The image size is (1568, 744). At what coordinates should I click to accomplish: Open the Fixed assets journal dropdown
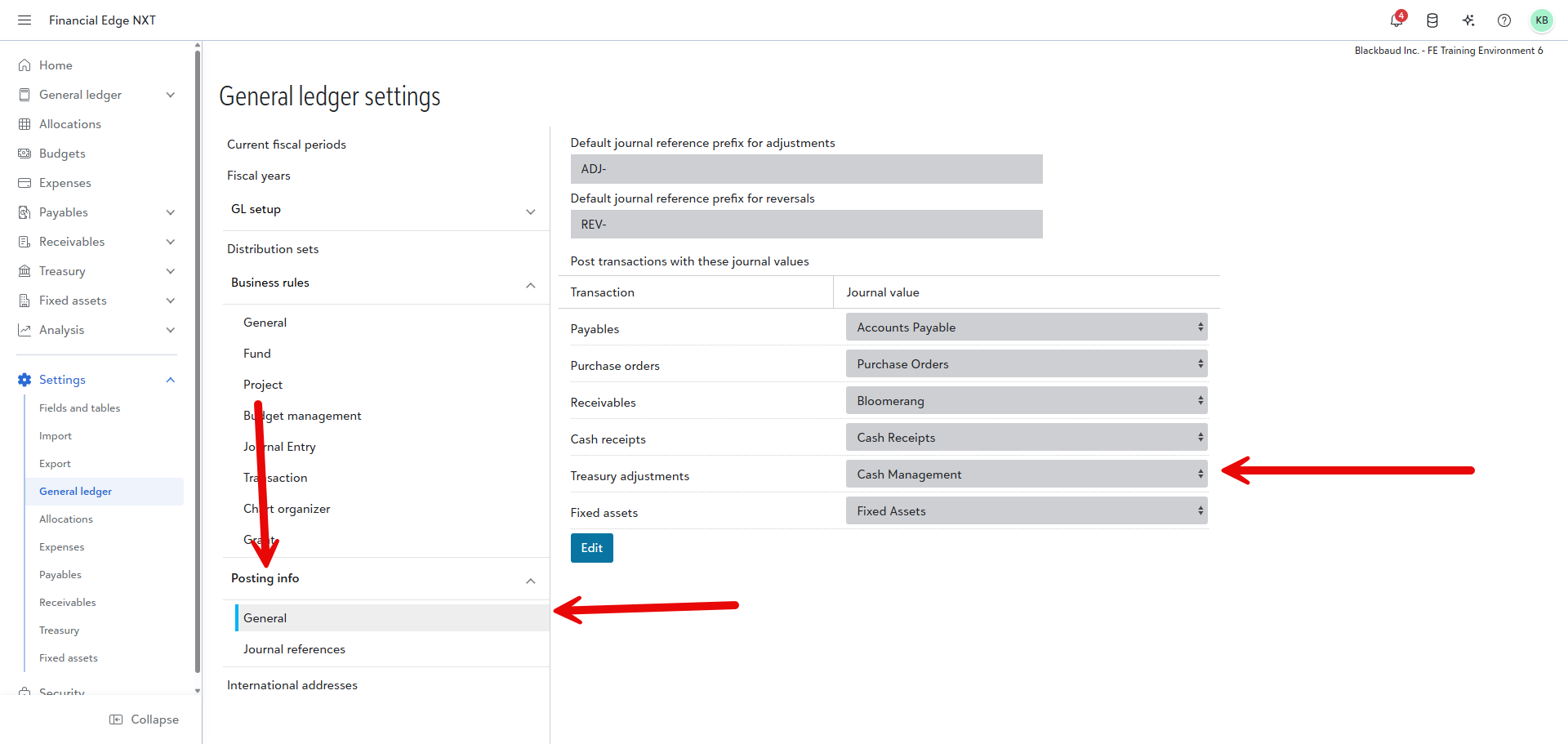click(x=1027, y=510)
